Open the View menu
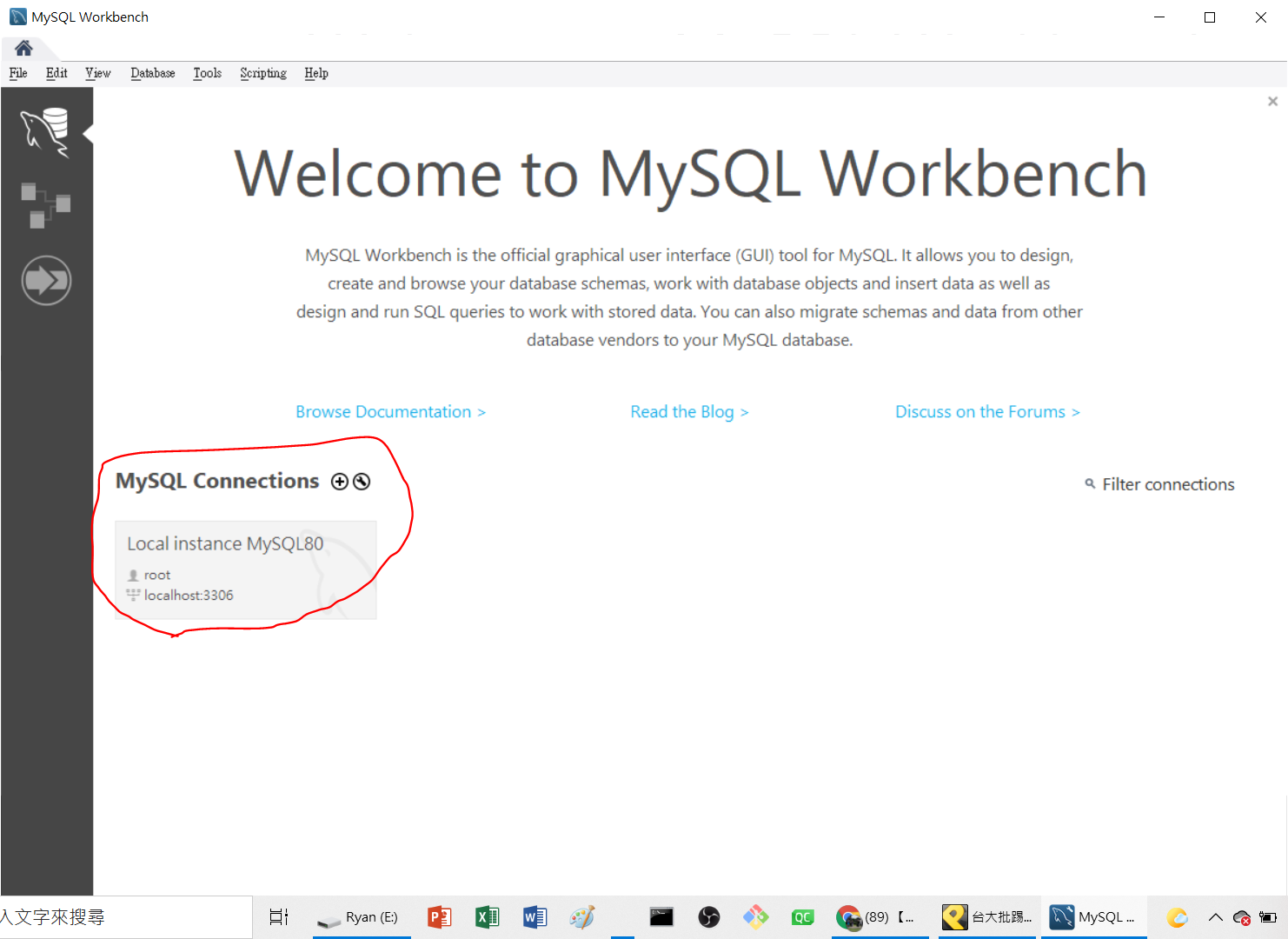Screen dimensions: 1288x939 (97, 73)
